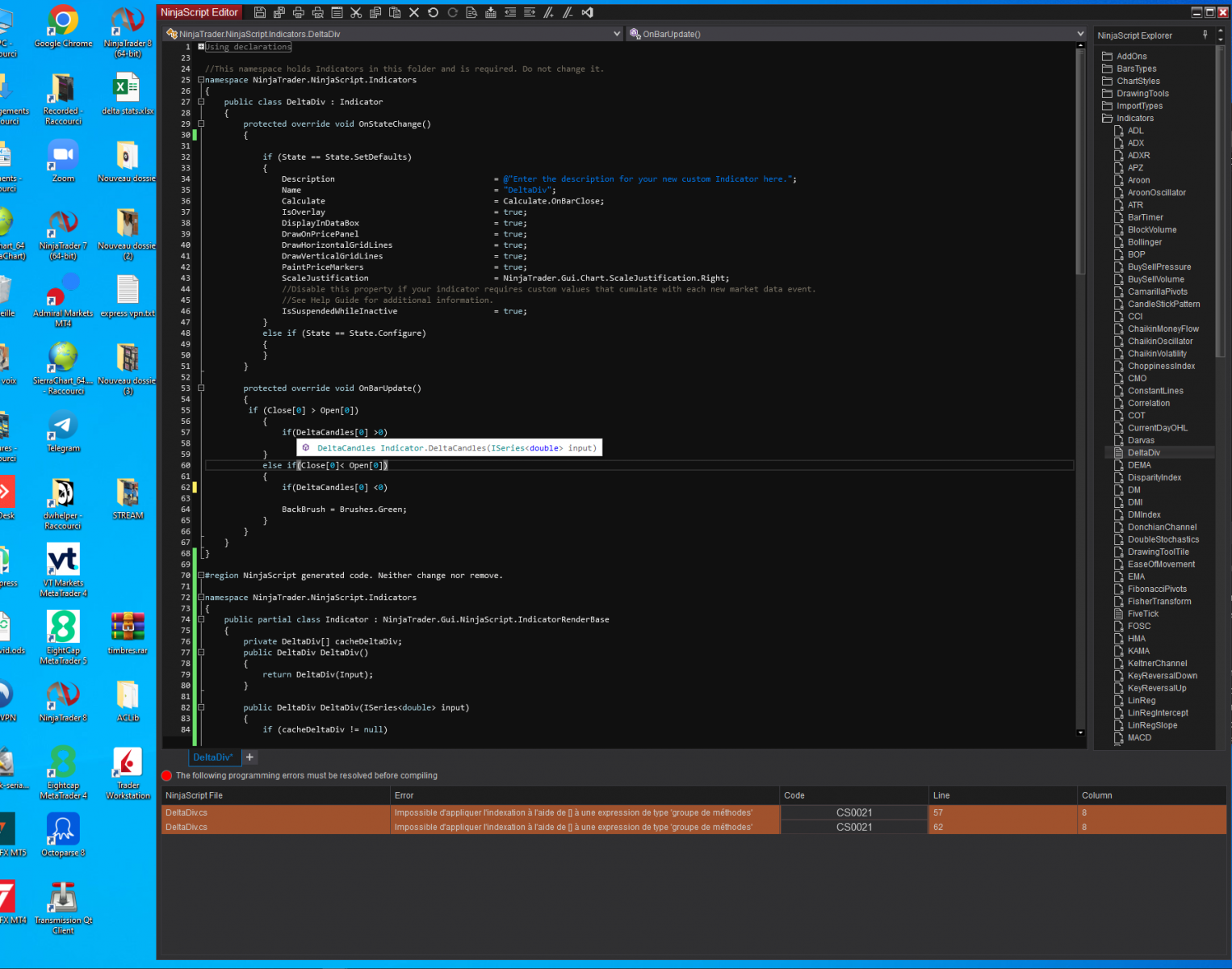
Task: Open the OnBarUpdate() member dropdown
Action: (1079, 34)
